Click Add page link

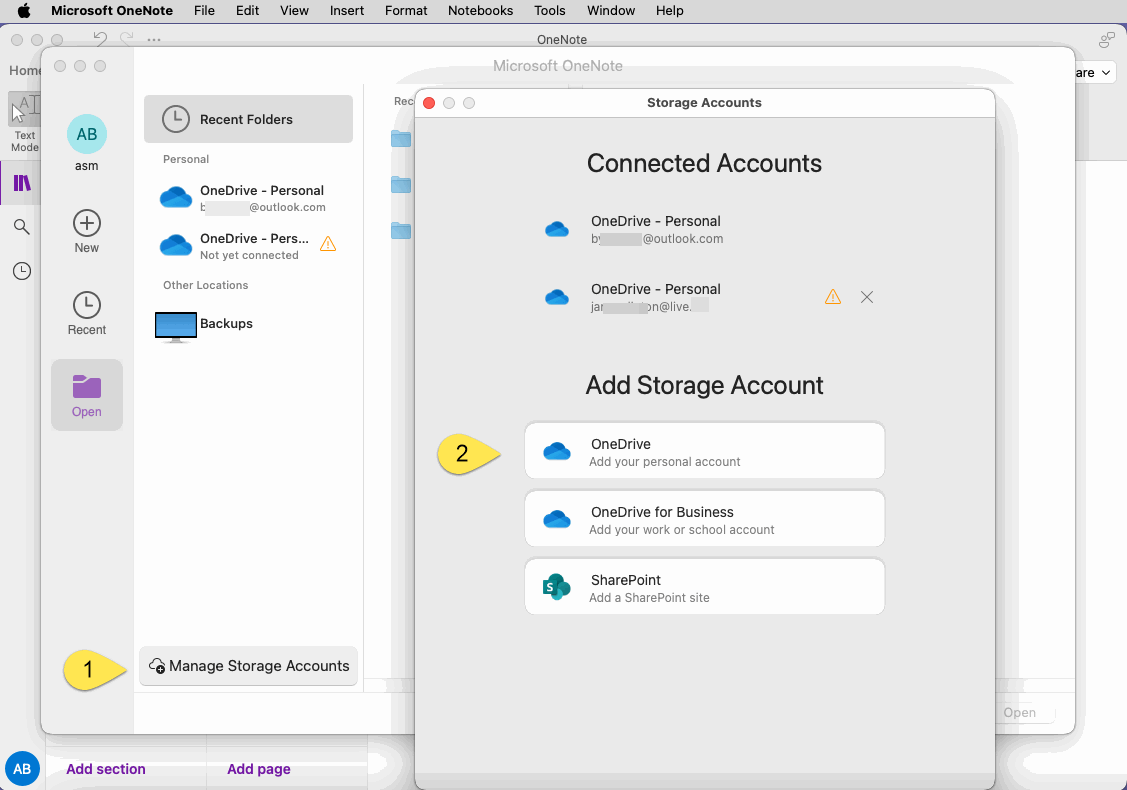(x=259, y=769)
